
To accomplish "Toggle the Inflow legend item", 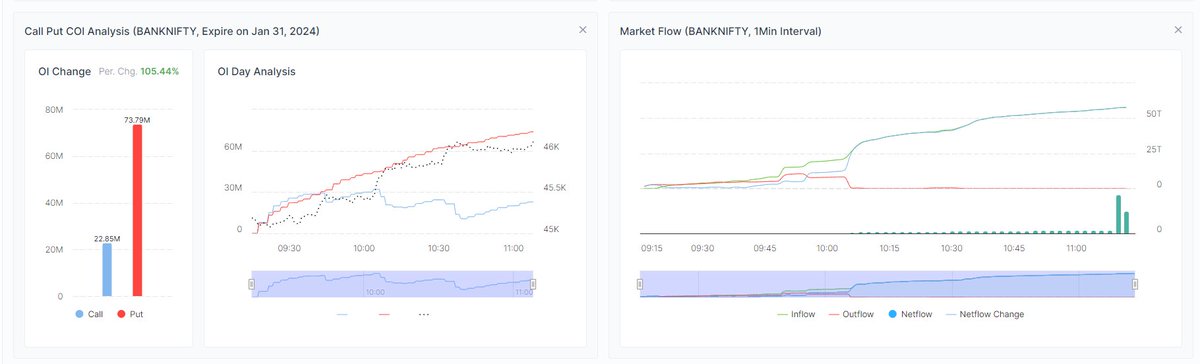I will pos(796,314).
